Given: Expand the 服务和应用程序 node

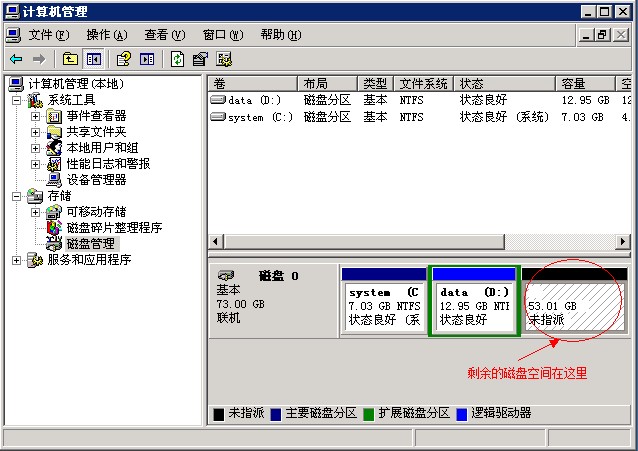Looking at the screenshot, I should pos(16,260).
